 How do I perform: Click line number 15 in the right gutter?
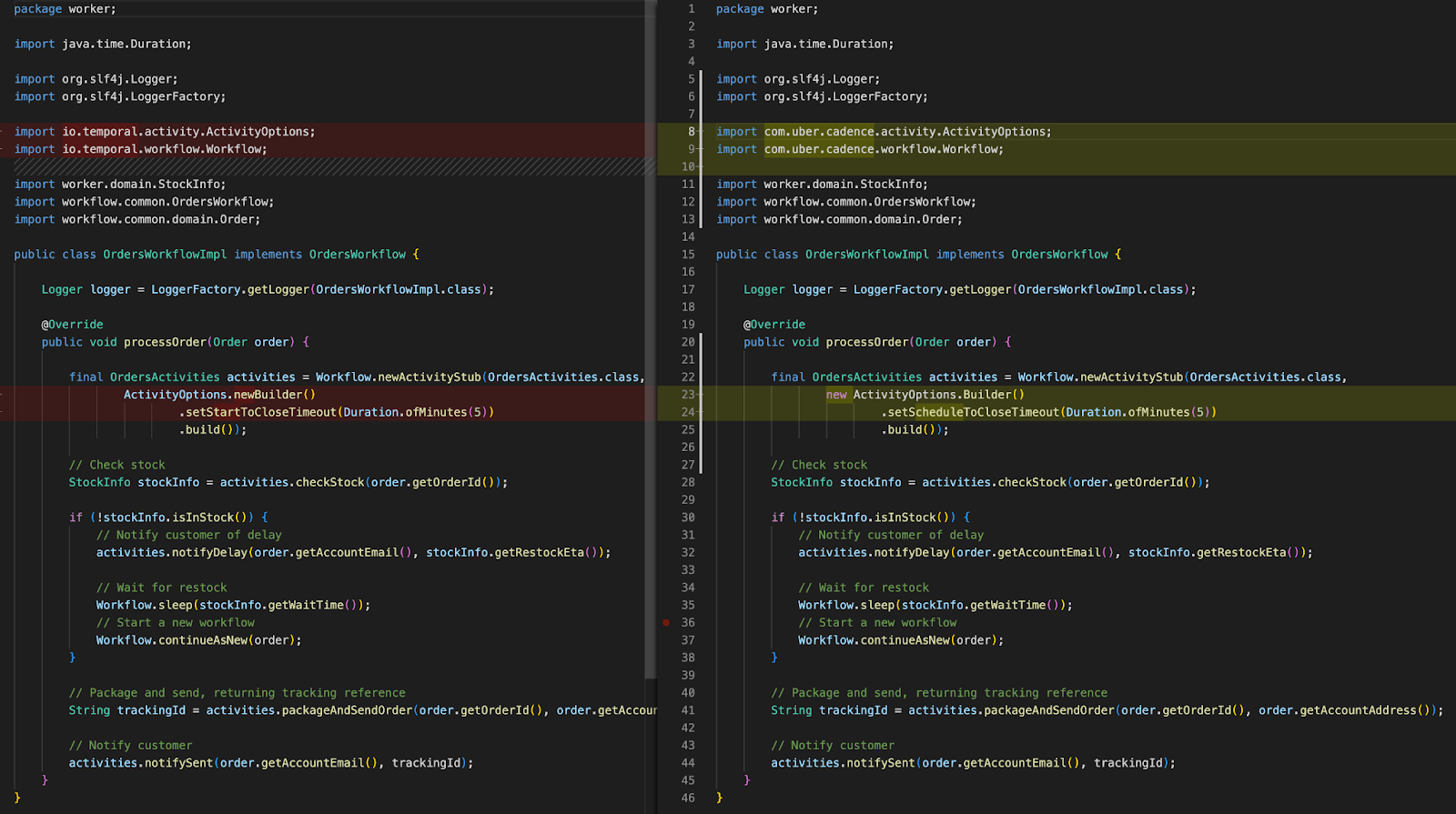[x=688, y=255]
